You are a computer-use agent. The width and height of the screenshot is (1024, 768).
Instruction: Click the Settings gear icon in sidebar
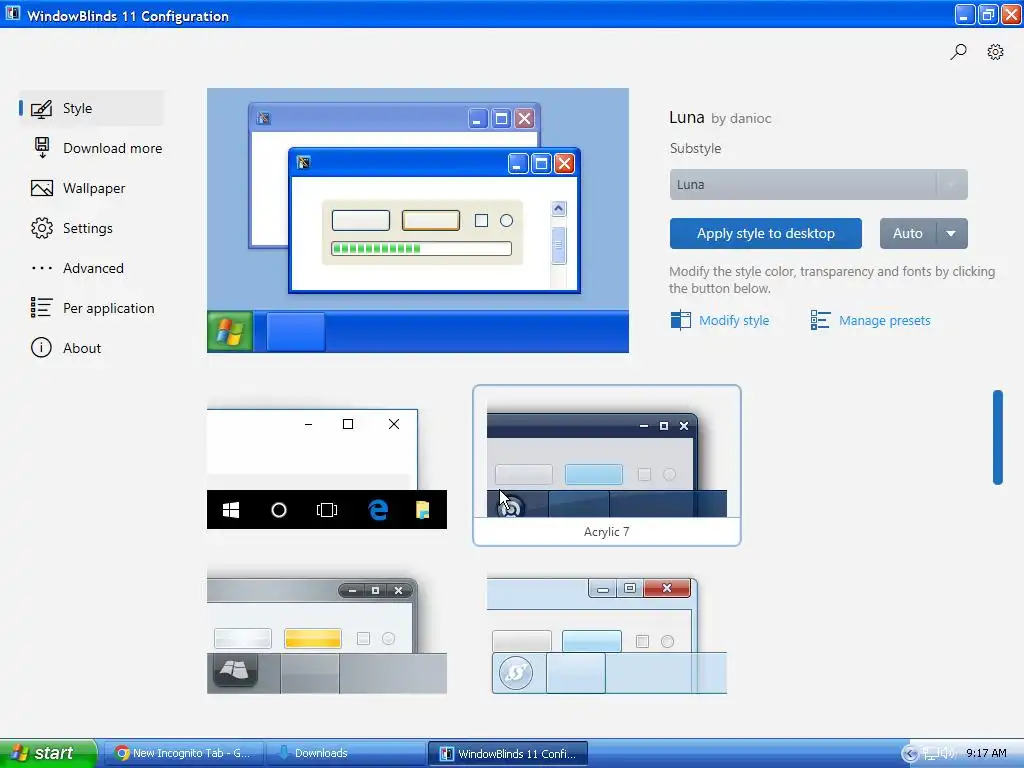coord(42,228)
